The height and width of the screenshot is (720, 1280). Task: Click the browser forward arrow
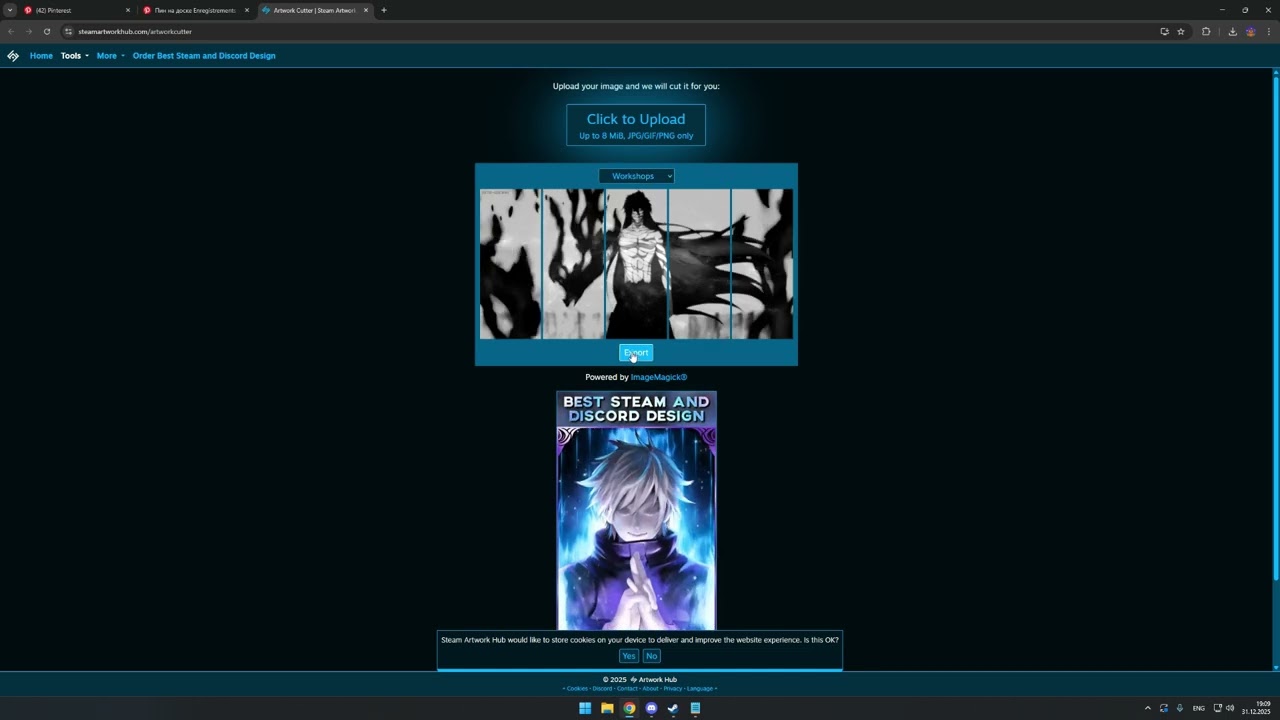point(29,31)
